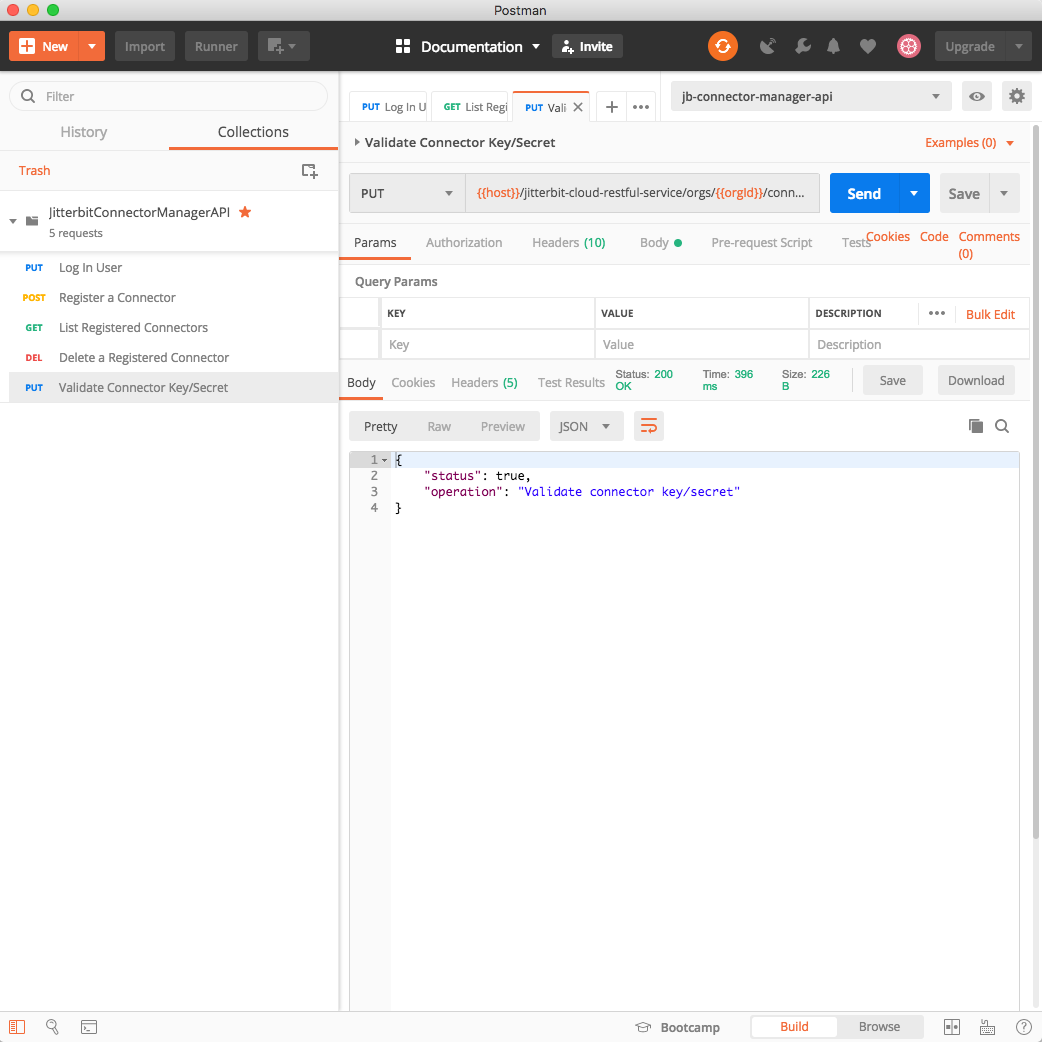Search the response body magnifier icon
Viewport: 1042px width, 1042px height.
click(x=1002, y=426)
